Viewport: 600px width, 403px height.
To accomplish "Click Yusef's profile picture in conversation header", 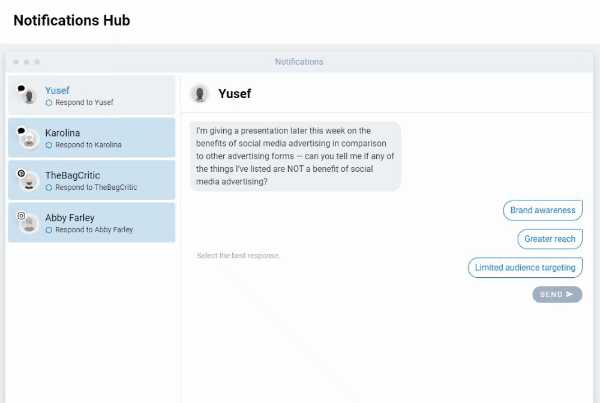I will tap(199, 93).
